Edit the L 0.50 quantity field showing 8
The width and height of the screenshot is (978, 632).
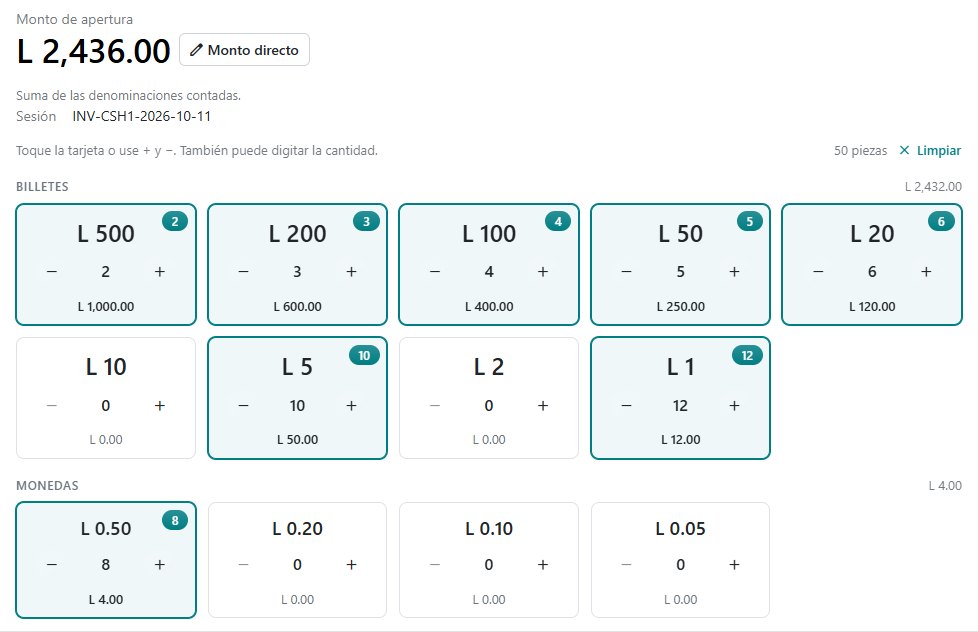(x=105, y=565)
